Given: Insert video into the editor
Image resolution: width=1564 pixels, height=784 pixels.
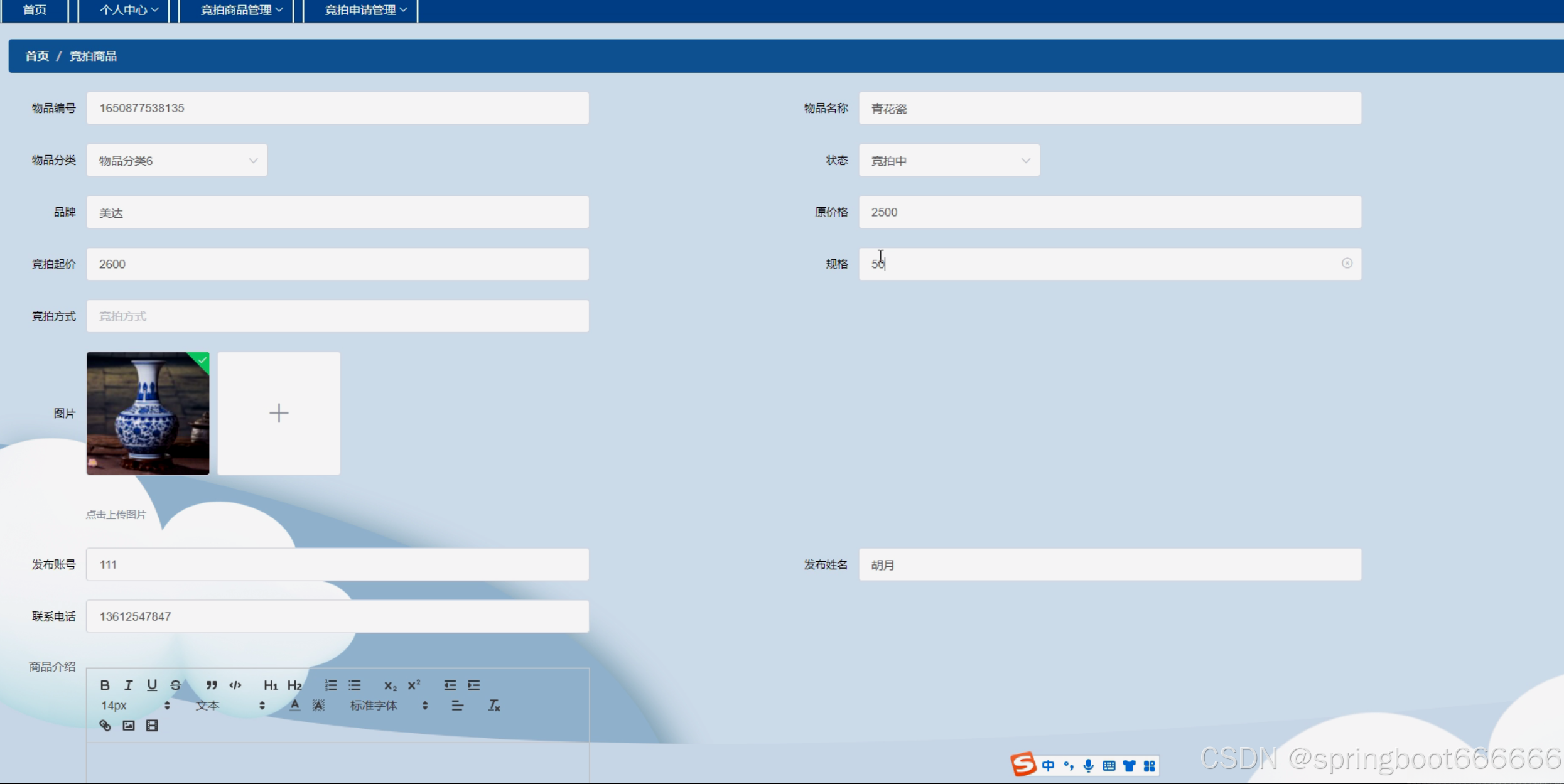Looking at the screenshot, I should 152,726.
